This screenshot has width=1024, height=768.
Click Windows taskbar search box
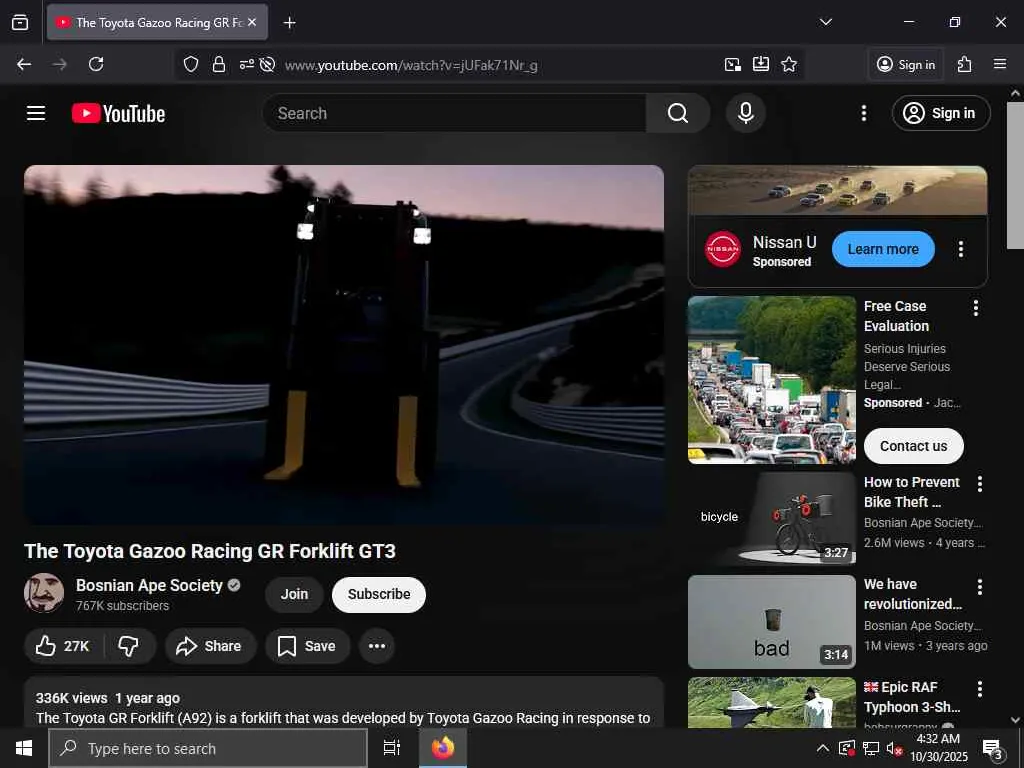(x=208, y=748)
